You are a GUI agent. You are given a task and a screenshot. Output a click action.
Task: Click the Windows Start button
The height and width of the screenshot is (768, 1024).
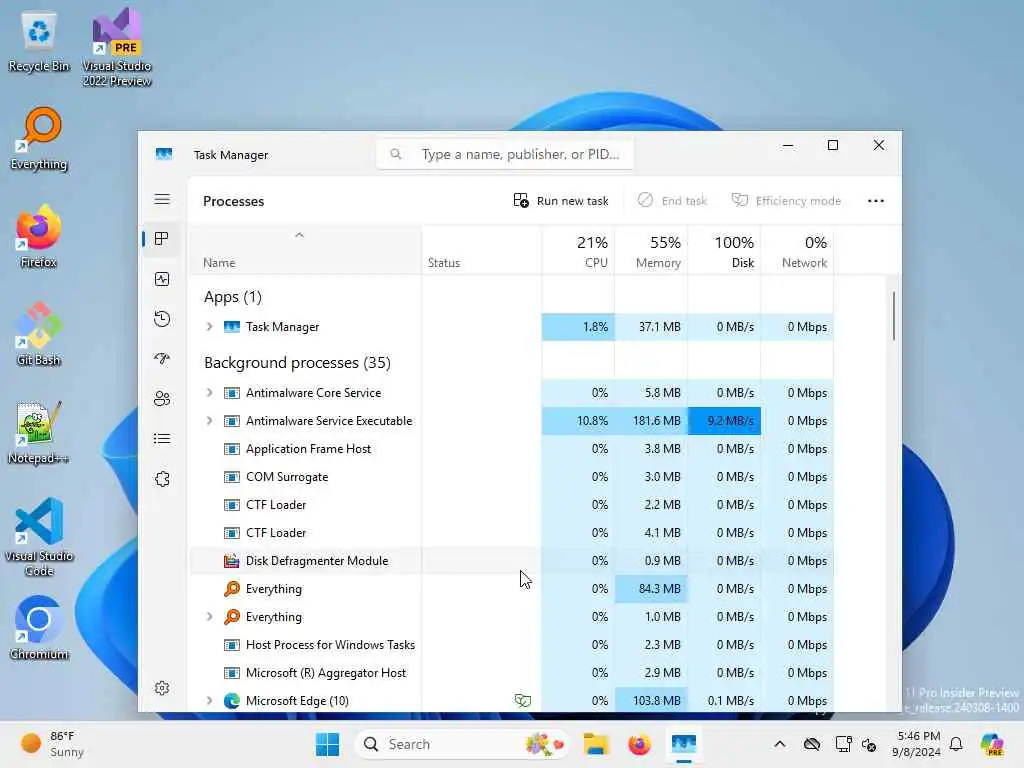(x=327, y=744)
